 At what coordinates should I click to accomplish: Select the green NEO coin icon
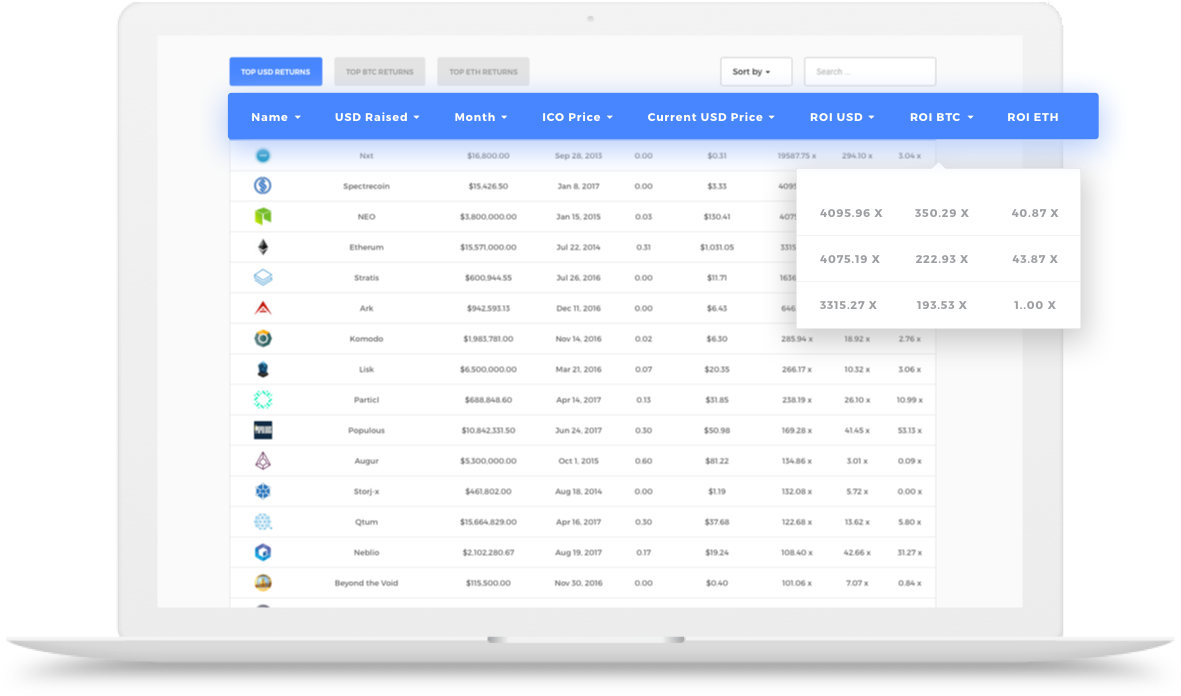tap(263, 216)
